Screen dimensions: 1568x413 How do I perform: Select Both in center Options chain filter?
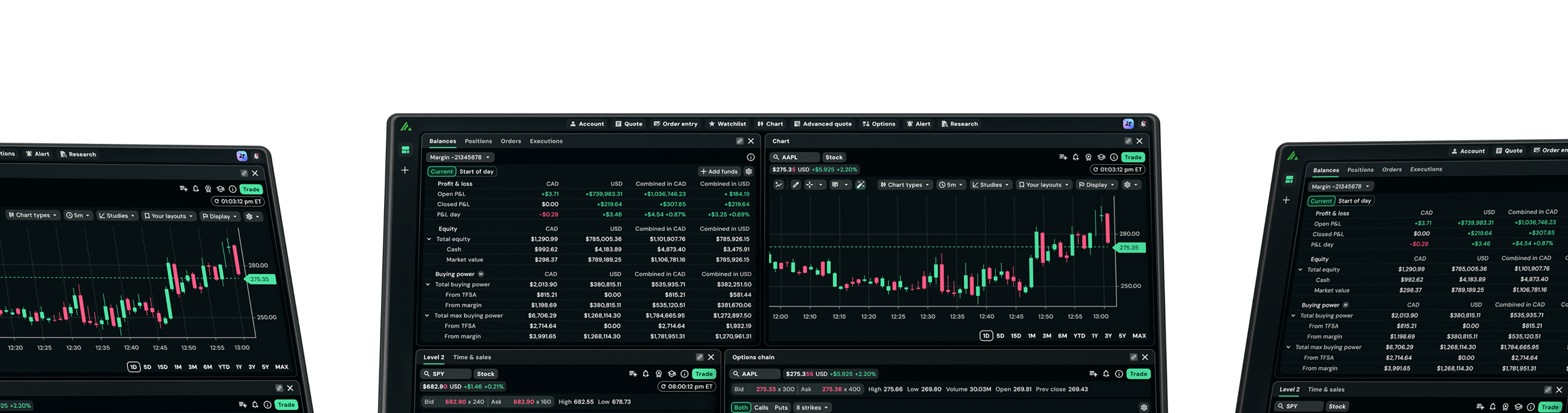coord(741,408)
